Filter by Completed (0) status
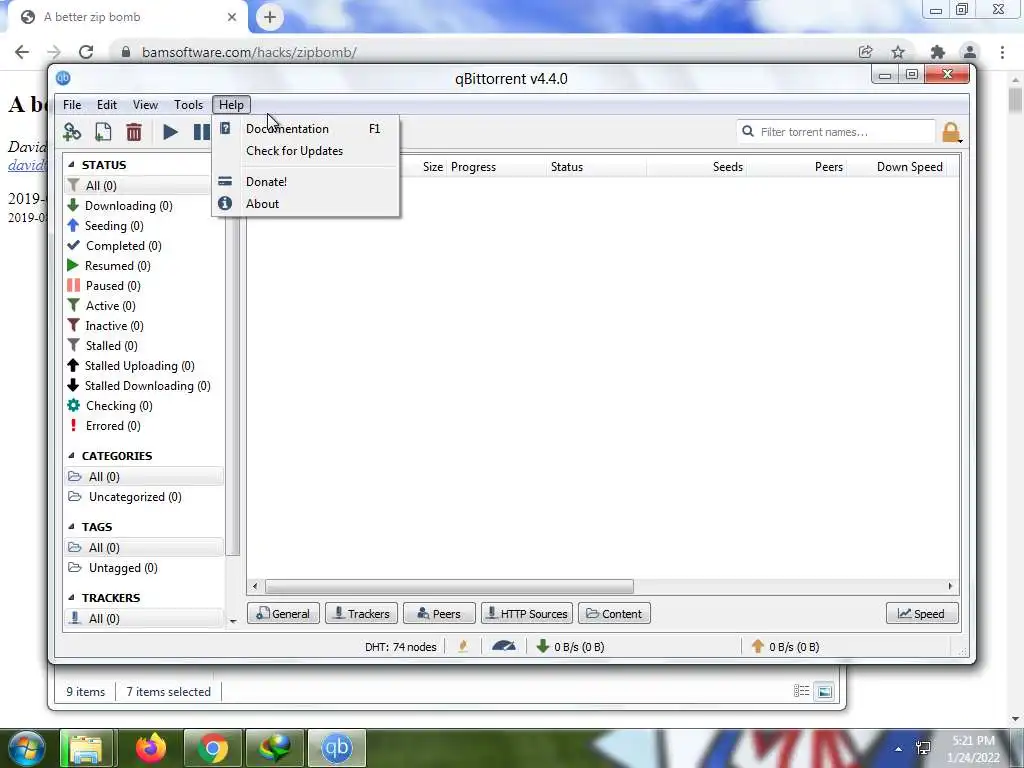Screen dimensions: 1024x768 [144, 246]
